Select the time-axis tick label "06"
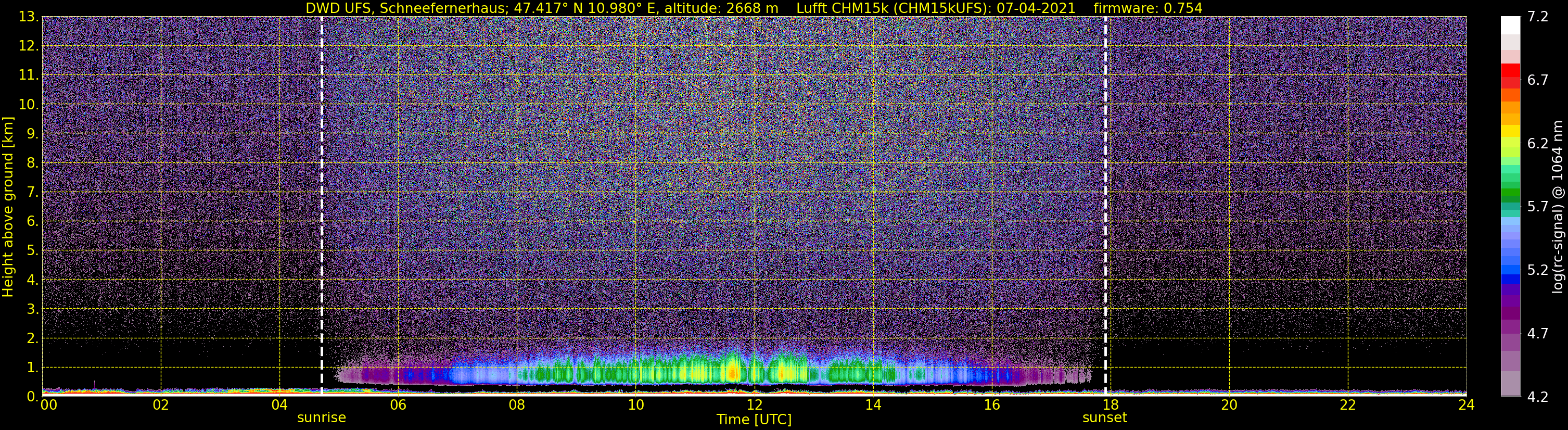 [x=398, y=405]
